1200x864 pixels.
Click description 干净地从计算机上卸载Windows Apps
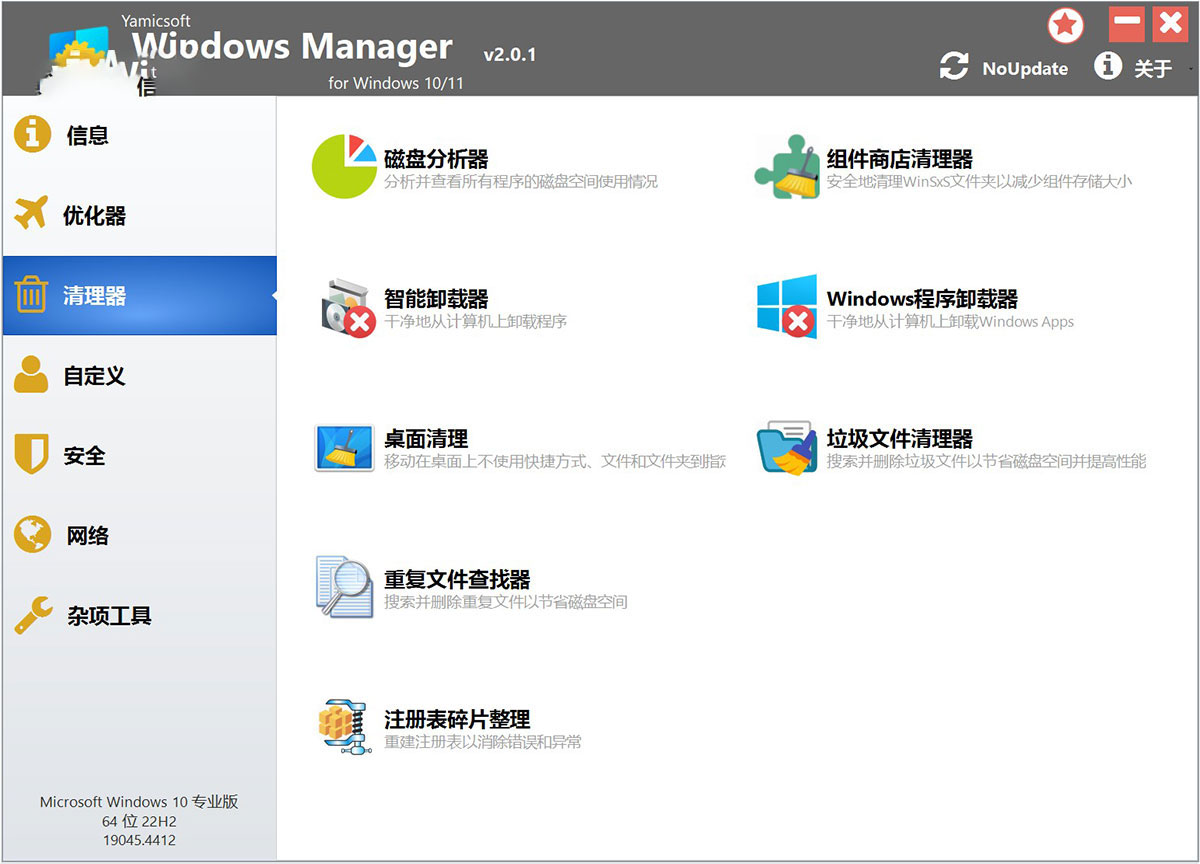950,322
